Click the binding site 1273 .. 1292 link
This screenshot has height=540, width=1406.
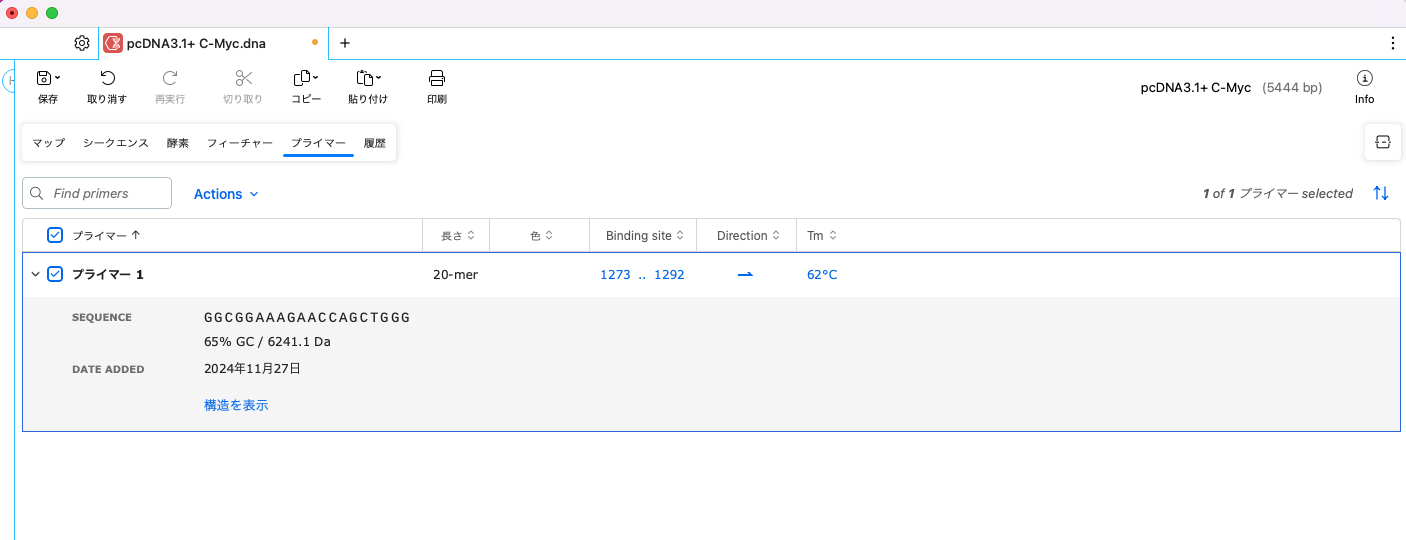coord(642,274)
